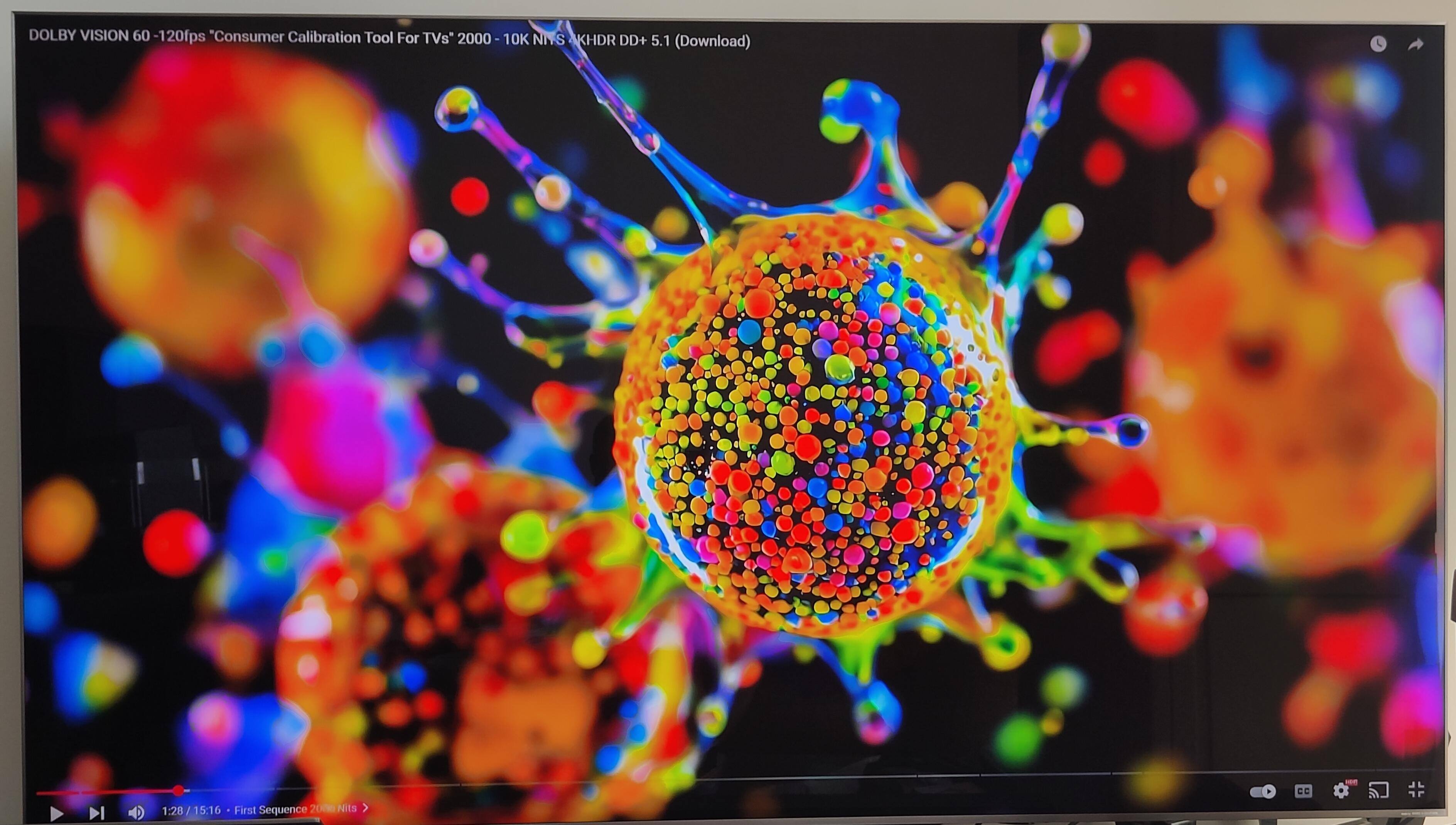
Task: Click the Share arrow icon
Action: click(x=1416, y=45)
